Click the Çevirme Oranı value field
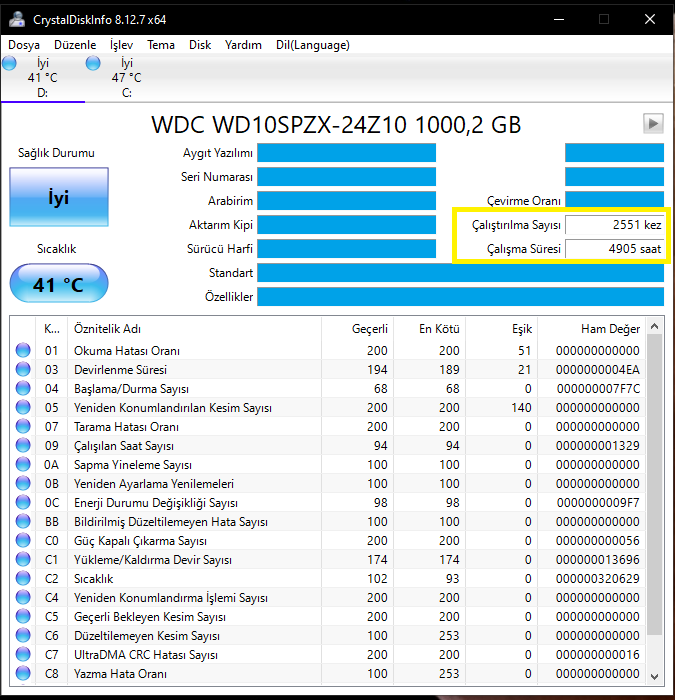This screenshot has width=675, height=700. pyautogui.click(x=614, y=200)
